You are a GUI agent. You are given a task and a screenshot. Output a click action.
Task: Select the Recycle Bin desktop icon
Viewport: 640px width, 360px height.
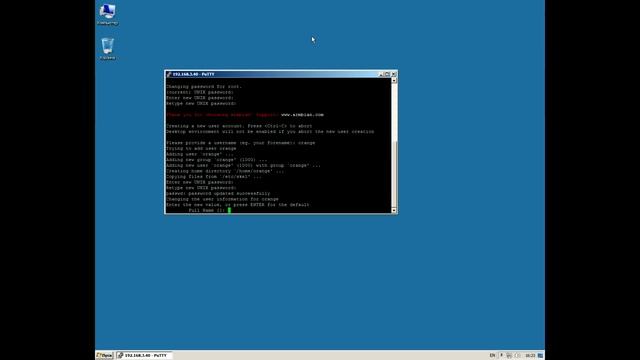[107, 49]
